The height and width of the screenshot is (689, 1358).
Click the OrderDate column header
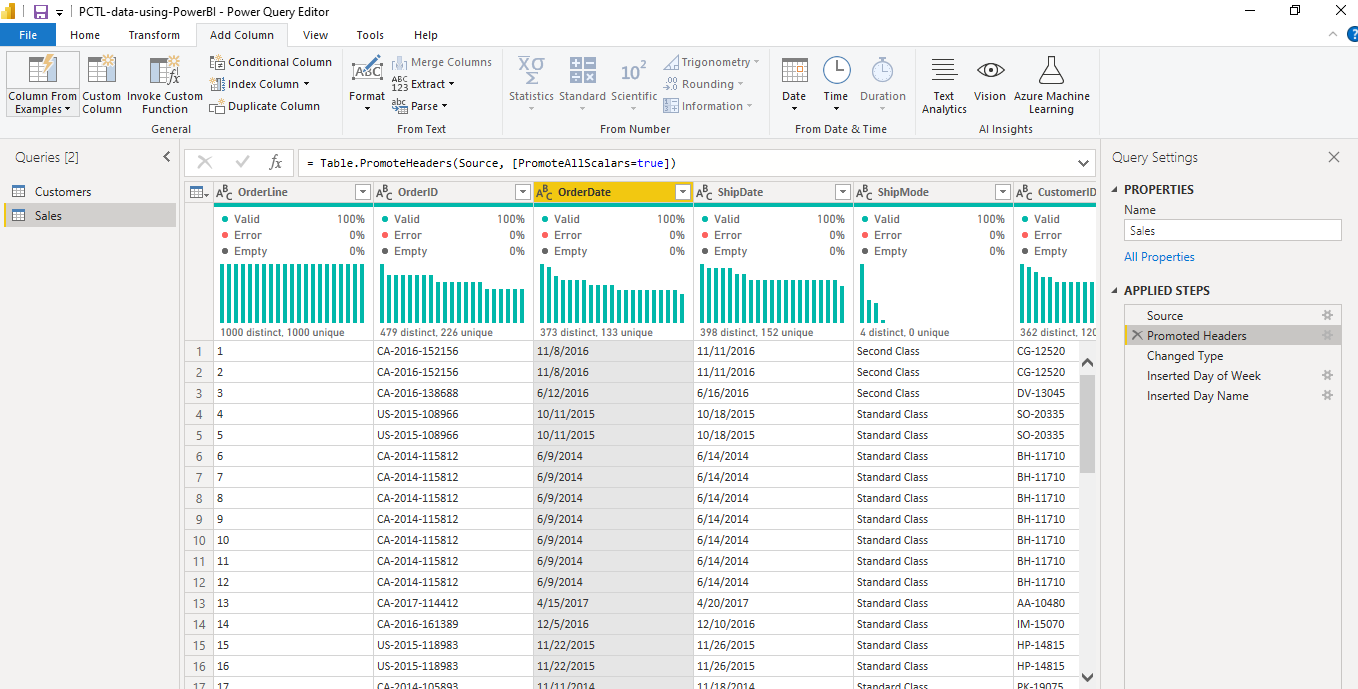point(613,192)
